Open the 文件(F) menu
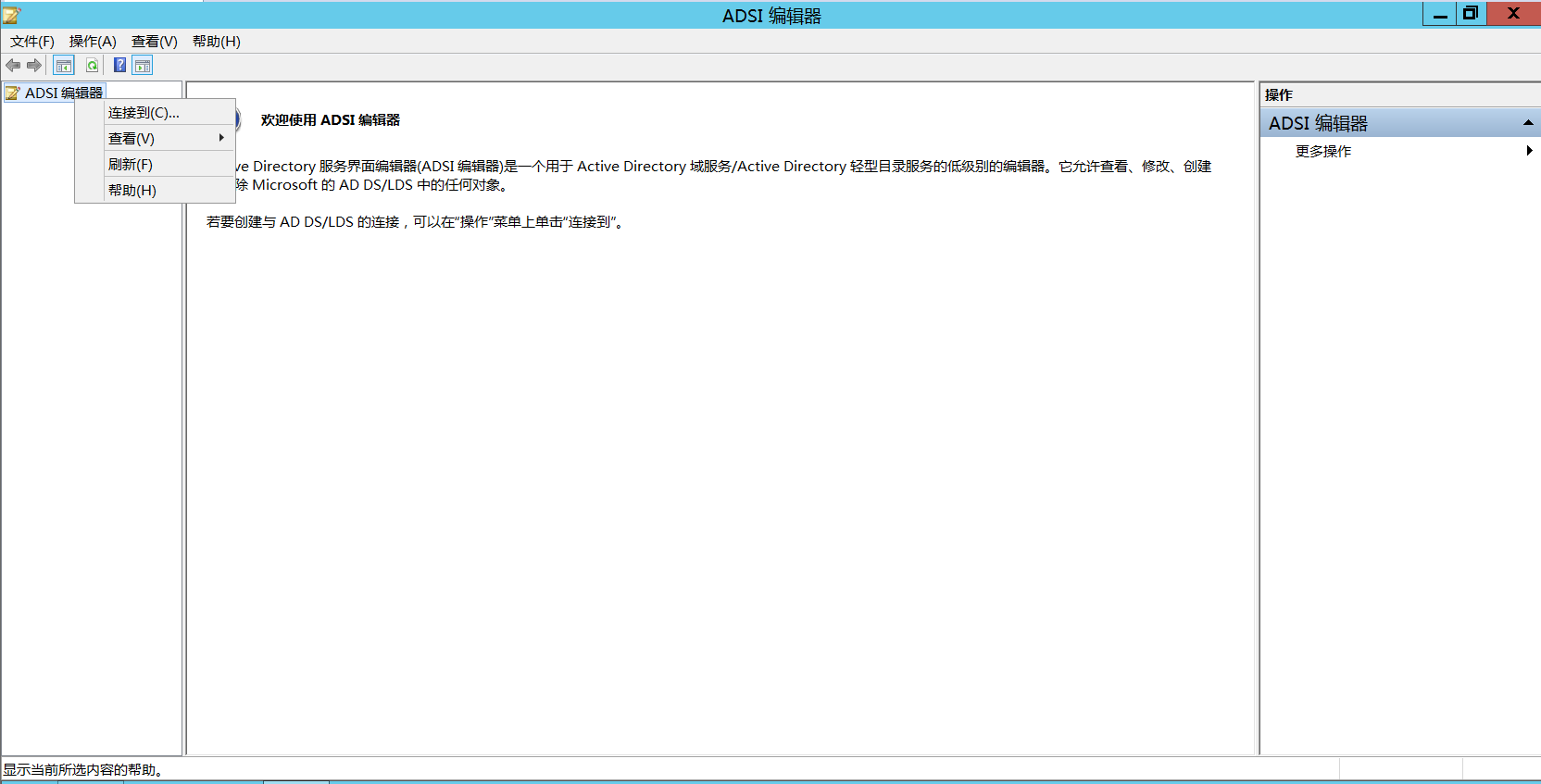Viewport: 1541px width, 784px height. point(32,42)
